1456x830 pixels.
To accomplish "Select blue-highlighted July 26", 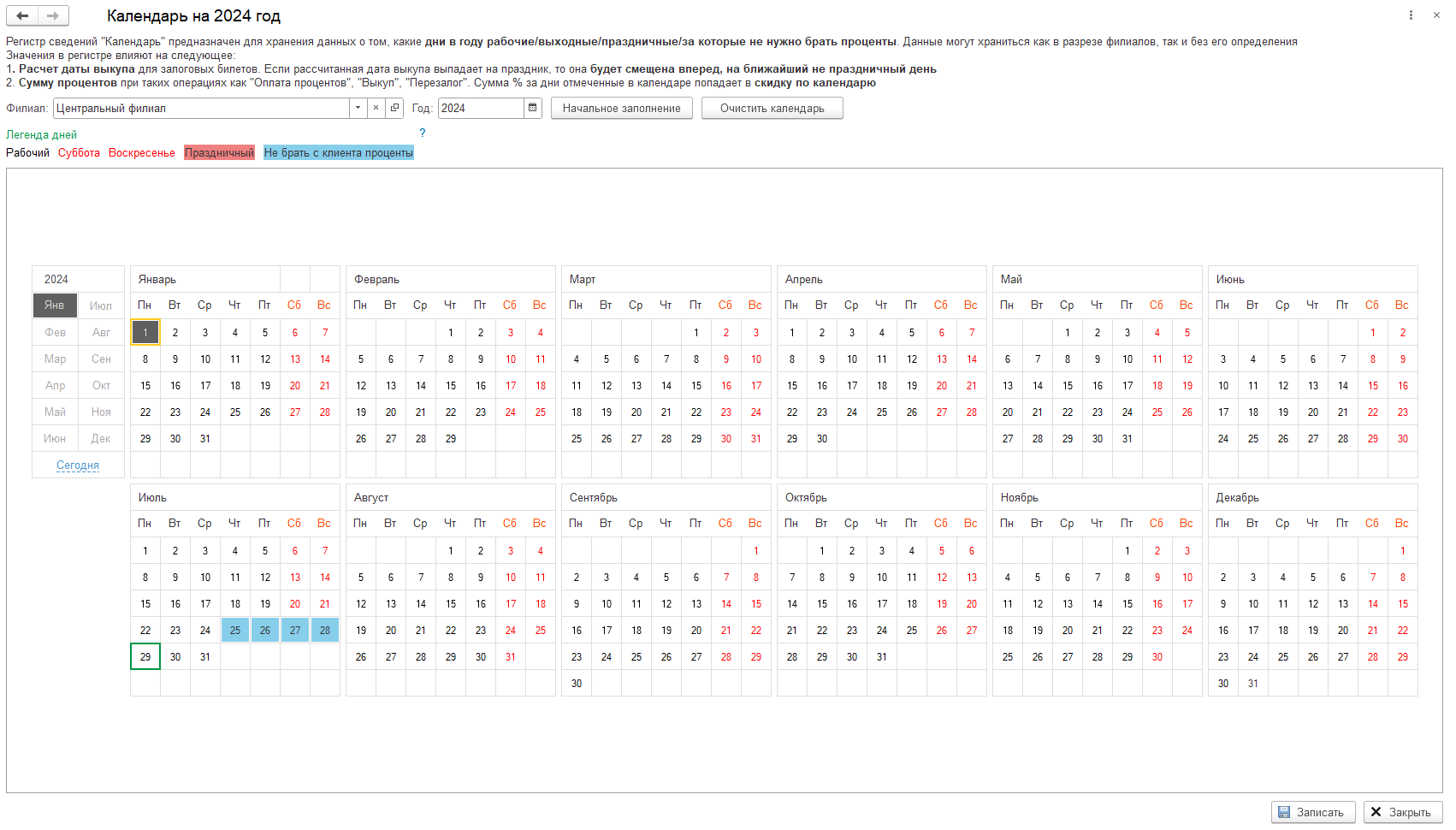I will click(265, 630).
